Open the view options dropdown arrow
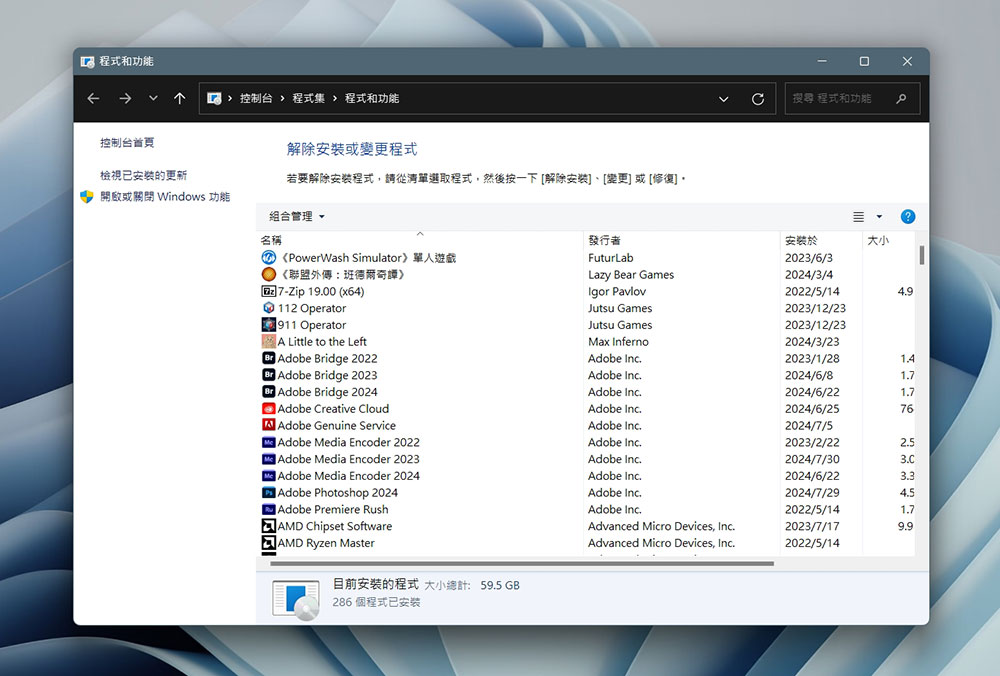The image size is (1000, 676). (879, 217)
